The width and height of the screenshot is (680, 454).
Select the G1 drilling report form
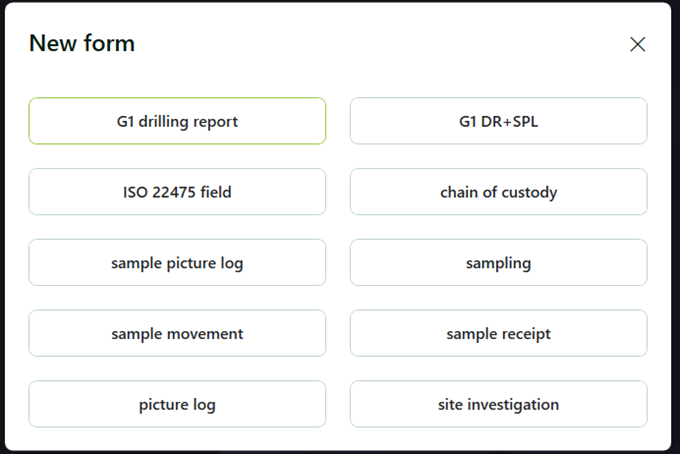pos(177,121)
